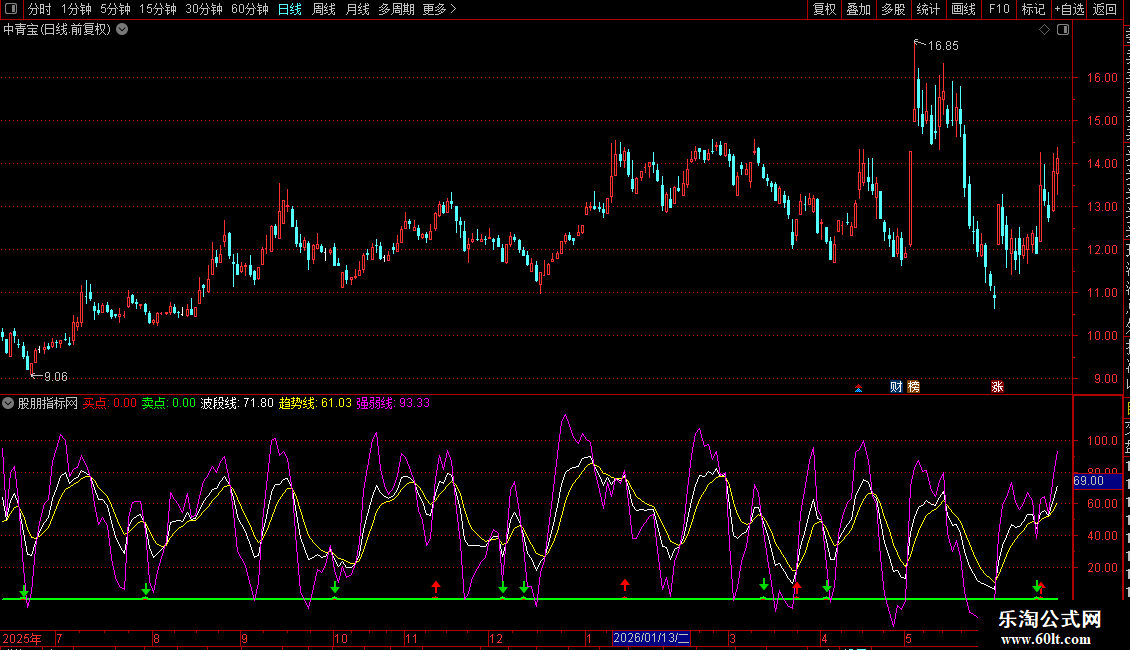
Task: Click the green buy arrow near month 10
Action: coord(335,589)
